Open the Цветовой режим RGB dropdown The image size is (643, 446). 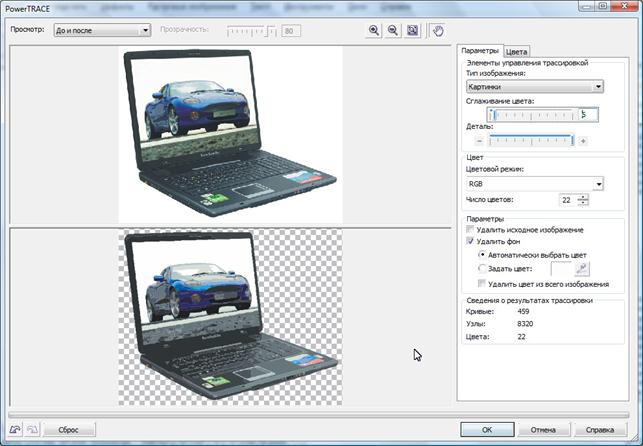coord(534,184)
